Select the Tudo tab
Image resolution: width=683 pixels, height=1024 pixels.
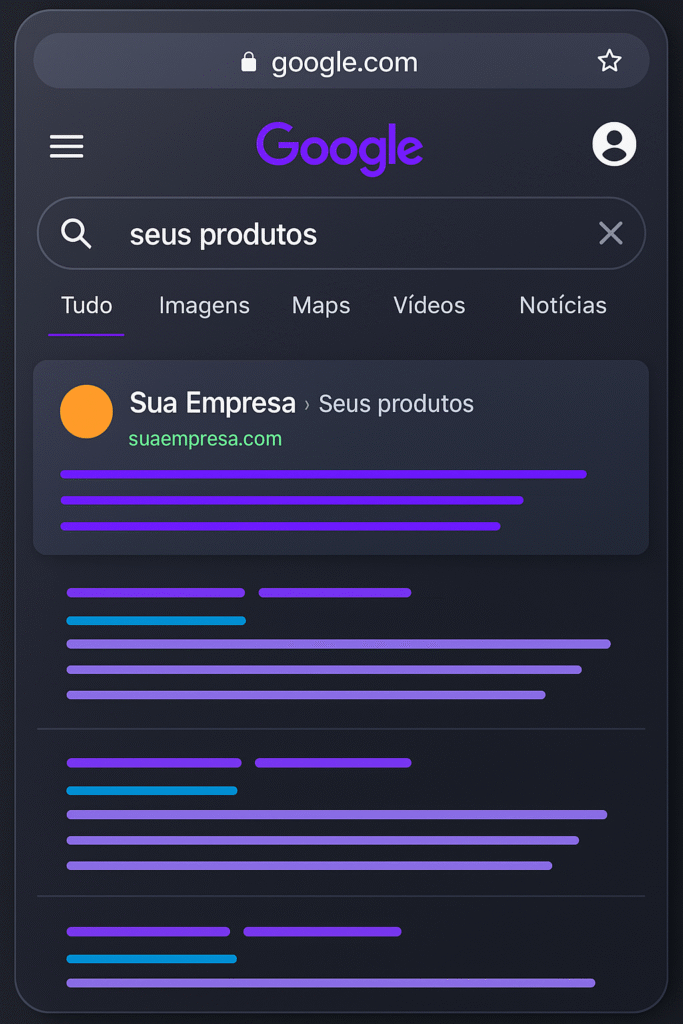(86, 306)
